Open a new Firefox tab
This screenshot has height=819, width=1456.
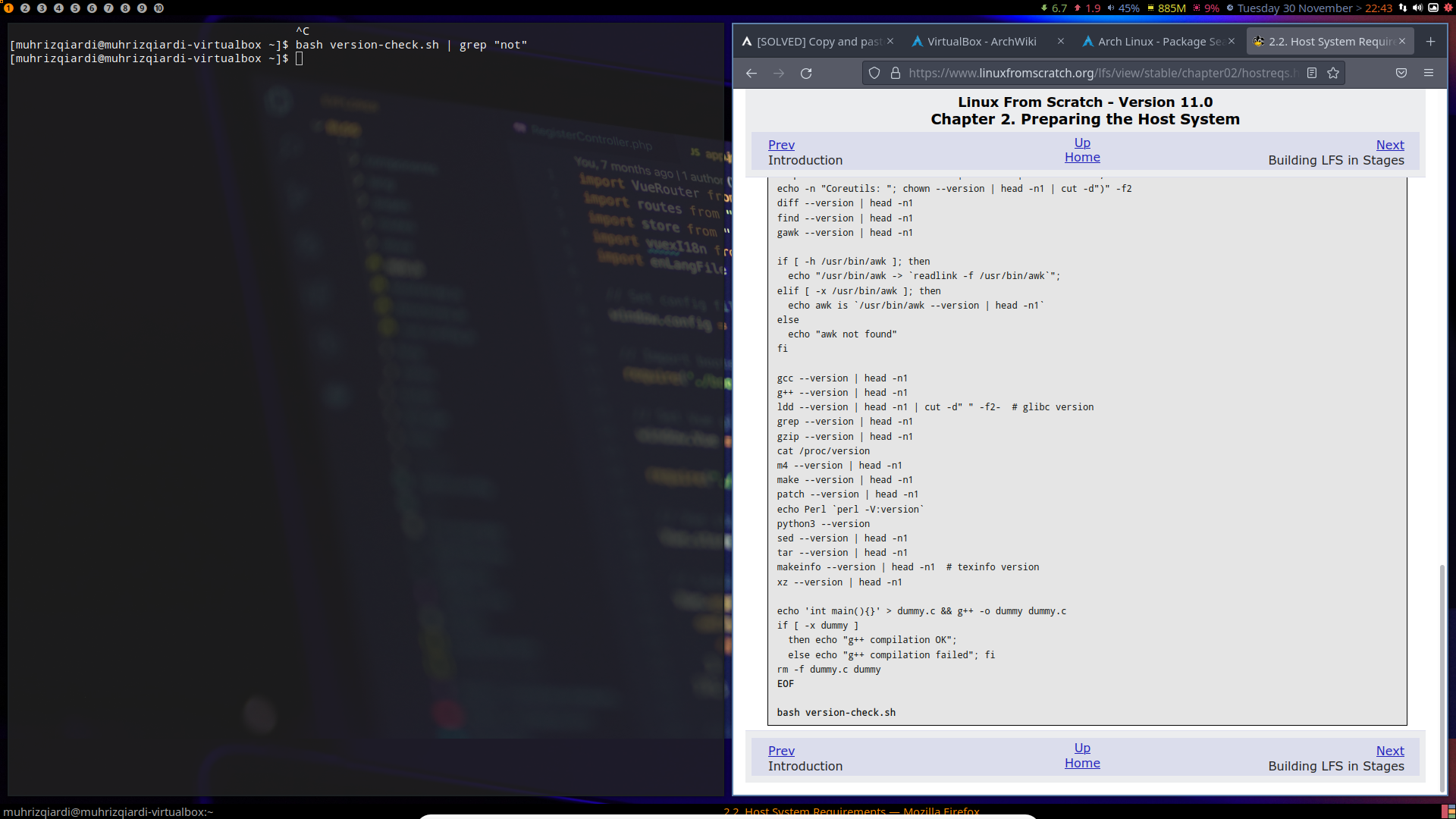point(1430,42)
